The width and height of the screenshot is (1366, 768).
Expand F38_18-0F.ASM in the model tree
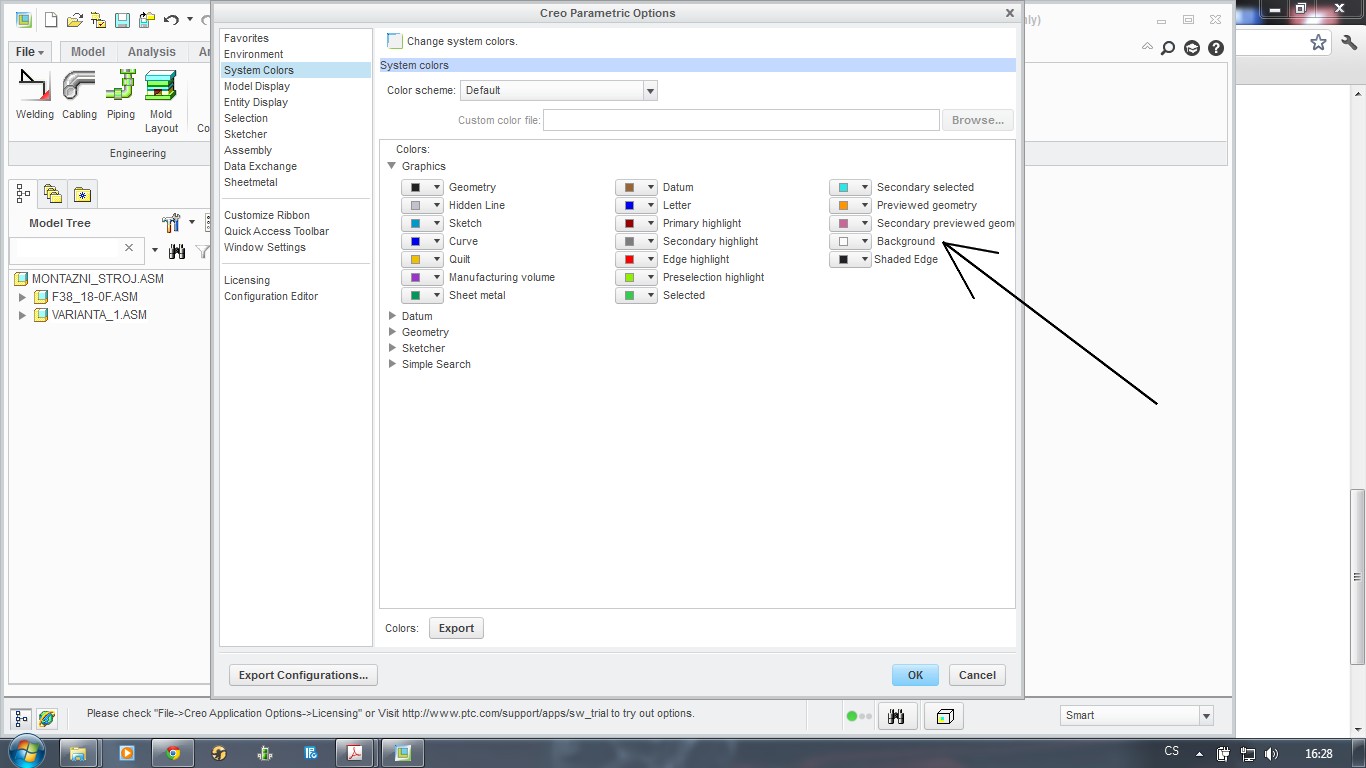(23, 297)
